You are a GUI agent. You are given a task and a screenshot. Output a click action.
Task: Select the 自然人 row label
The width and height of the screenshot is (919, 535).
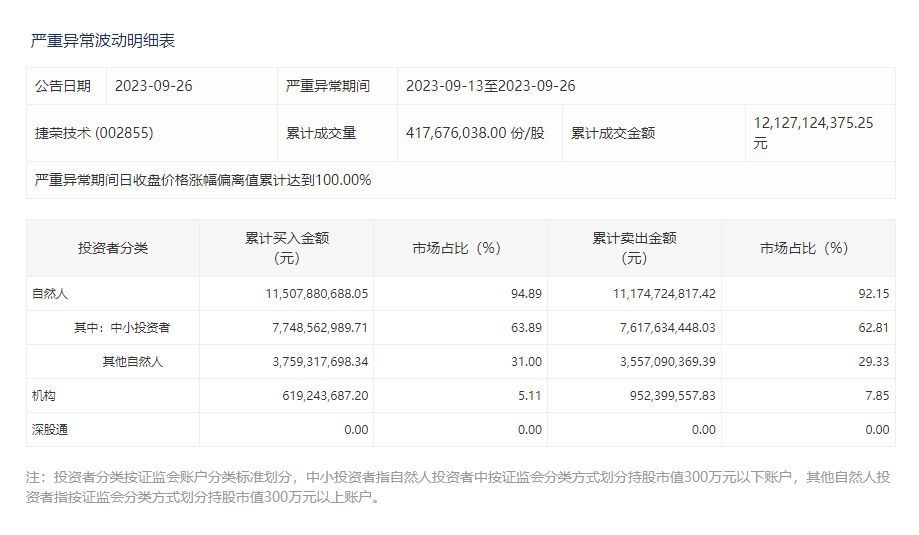point(49,294)
